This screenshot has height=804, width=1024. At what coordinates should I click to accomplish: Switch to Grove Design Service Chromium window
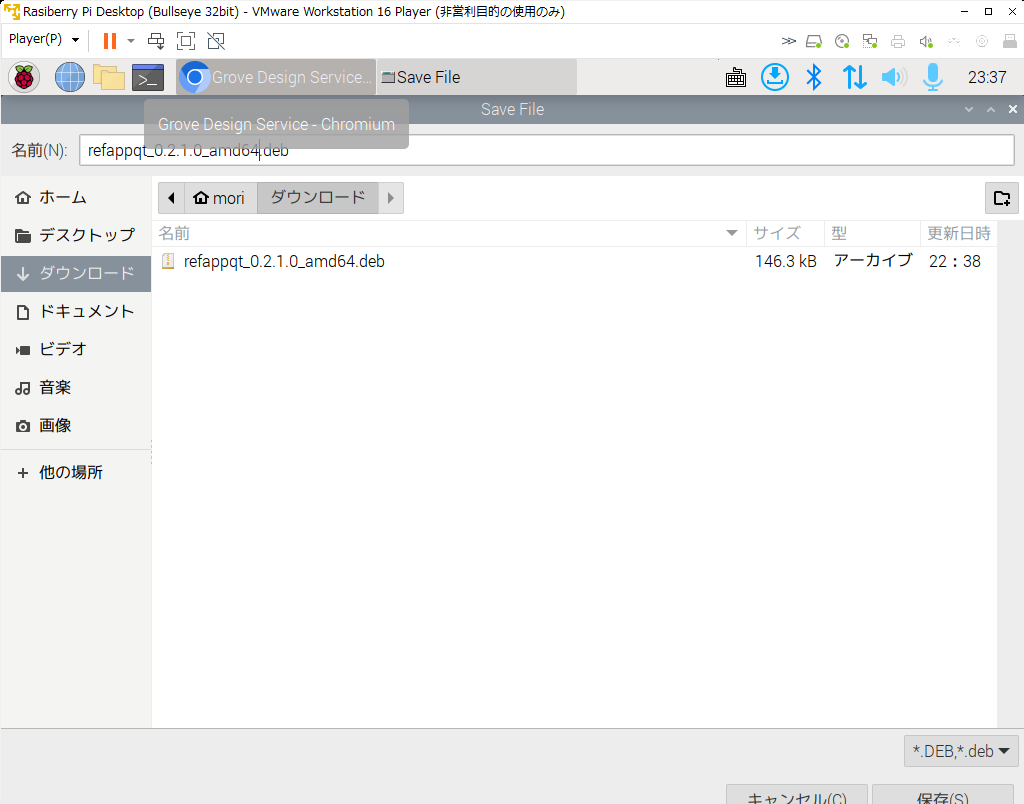pos(276,77)
